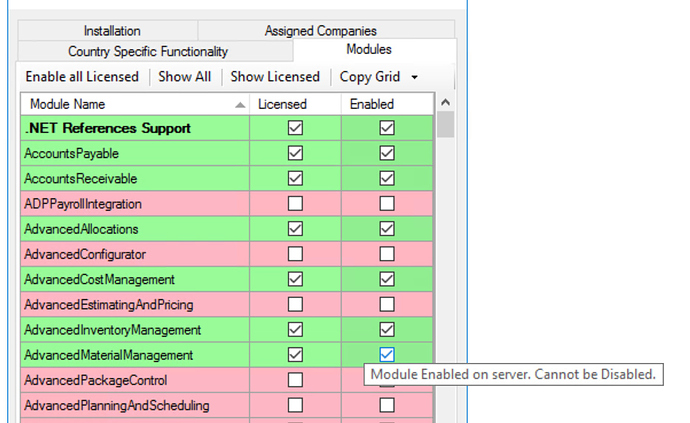
Task: Check Enabled box for AdvancedEstimatingAndPricing
Action: [x=387, y=304]
